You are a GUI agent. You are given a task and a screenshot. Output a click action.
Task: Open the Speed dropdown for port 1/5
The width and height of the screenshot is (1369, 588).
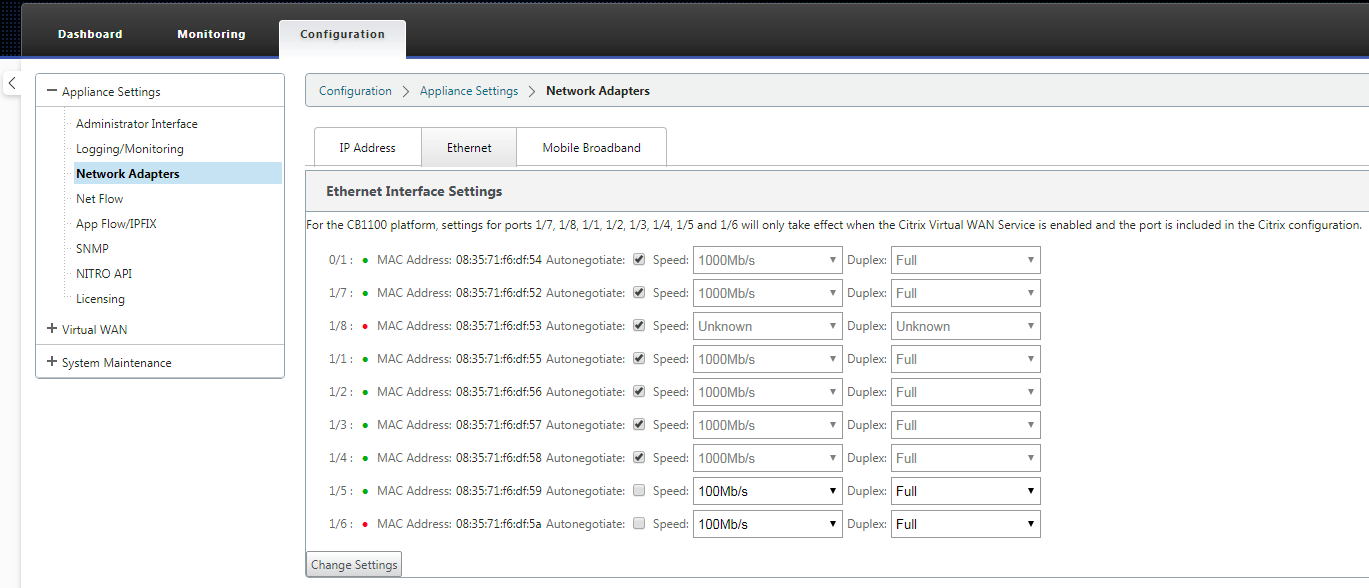click(768, 491)
